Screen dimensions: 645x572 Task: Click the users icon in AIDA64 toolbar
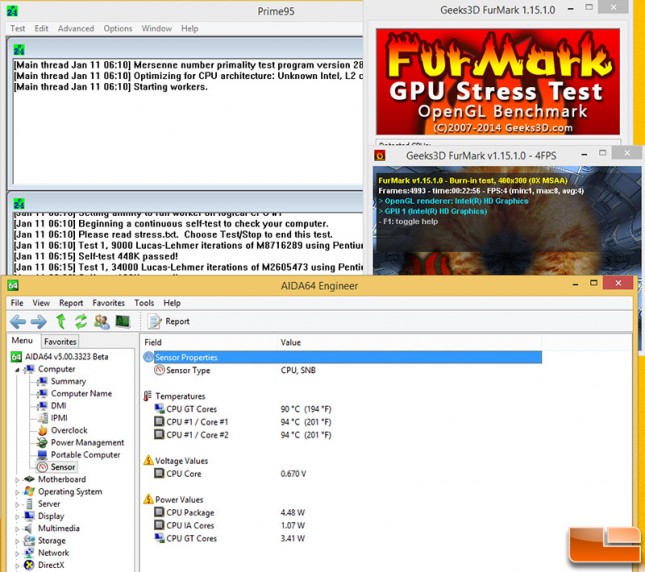click(x=102, y=322)
